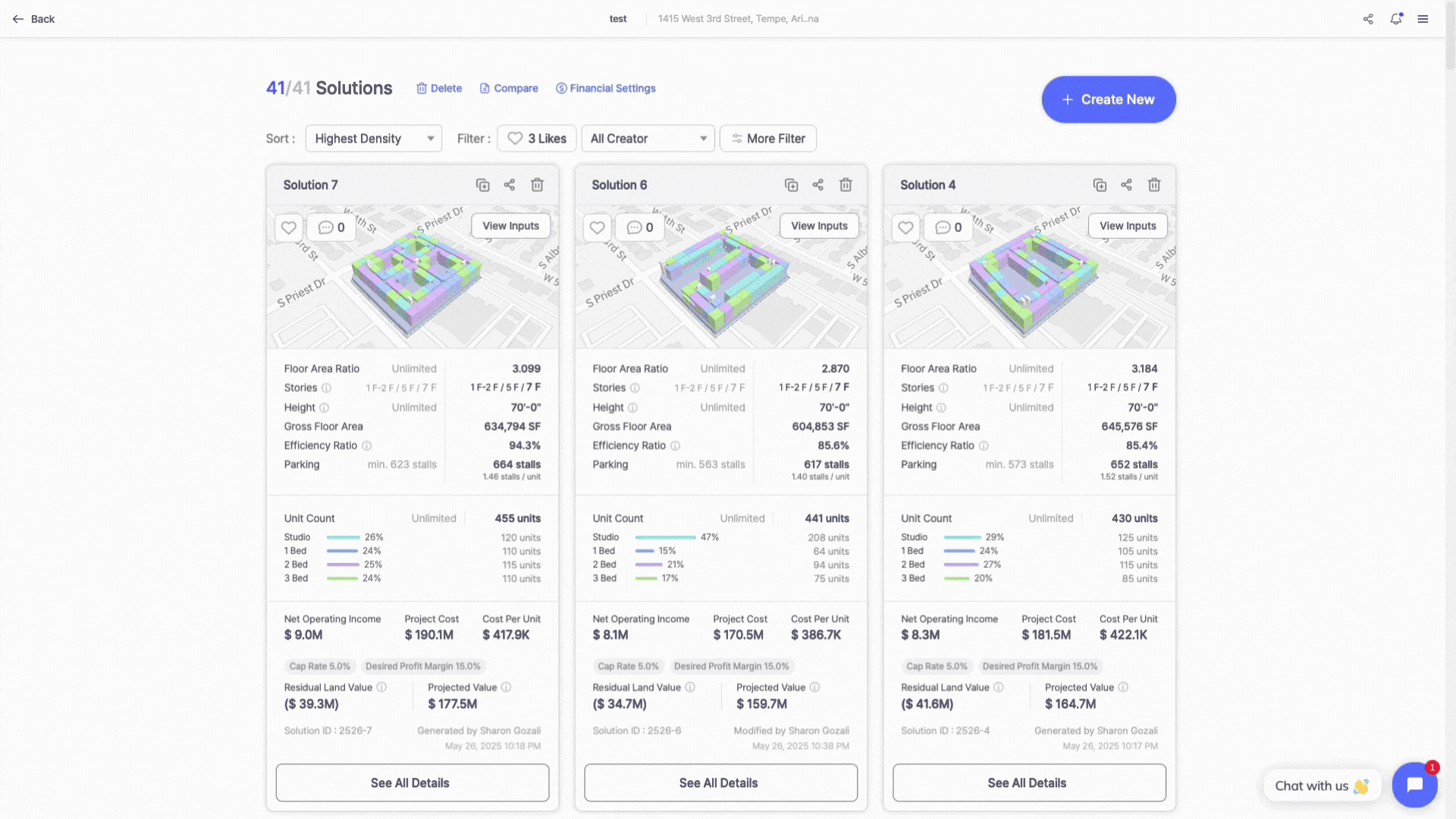Delete Solution 4 via its trash icon
The image size is (1456, 819).
coord(1154,185)
